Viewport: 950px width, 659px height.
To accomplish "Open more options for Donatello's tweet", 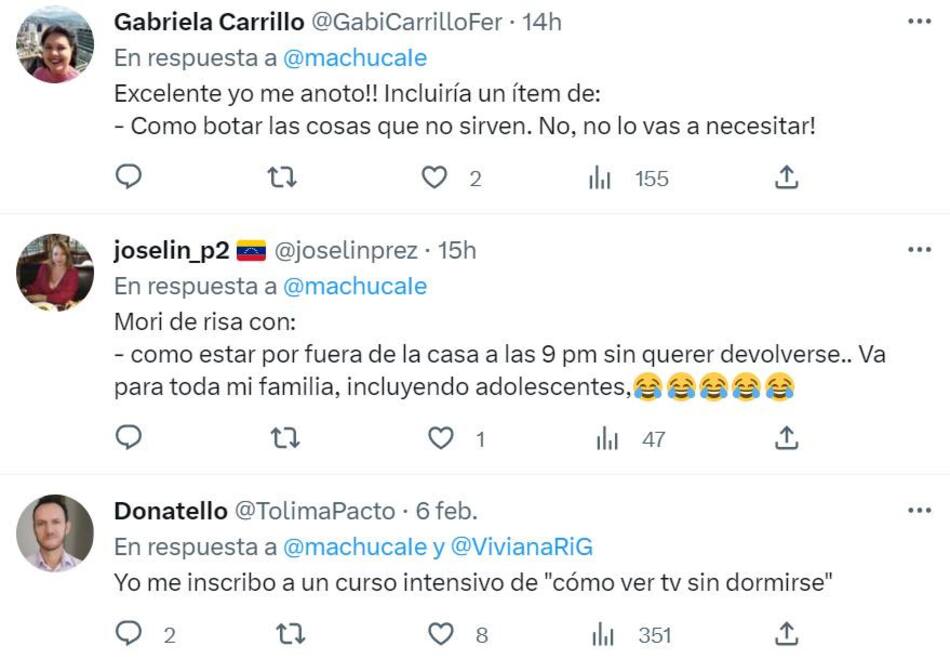I will (x=918, y=510).
